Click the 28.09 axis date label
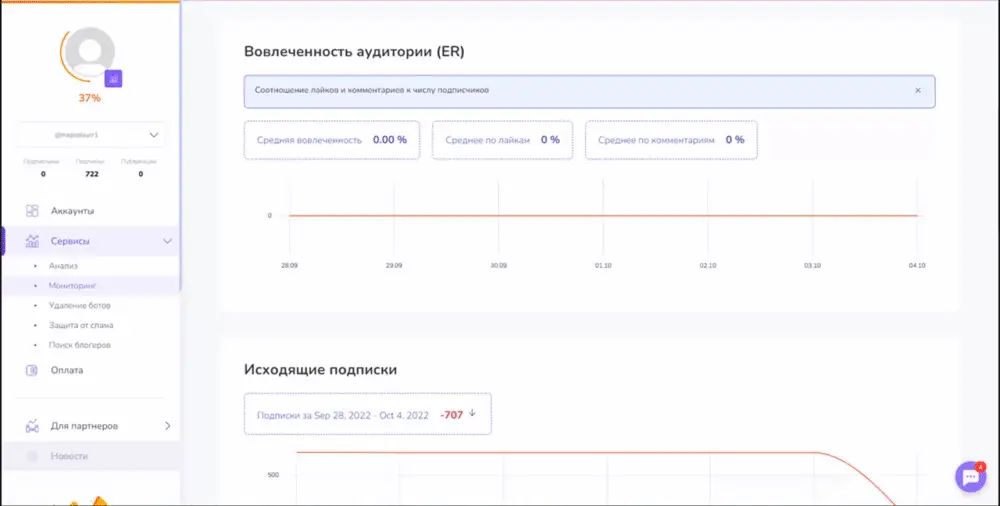The width and height of the screenshot is (1000, 506). coord(290,265)
